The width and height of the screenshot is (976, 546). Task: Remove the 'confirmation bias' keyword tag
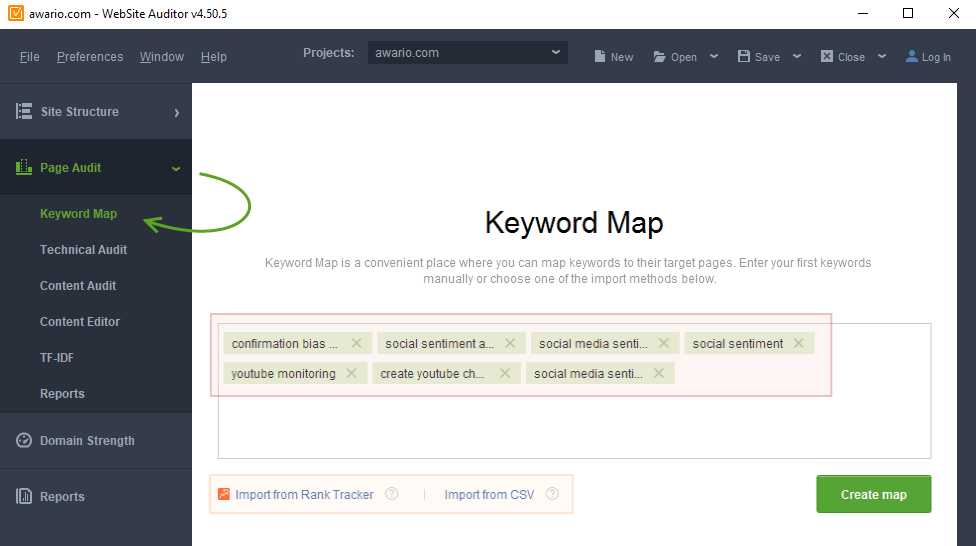pyautogui.click(x=356, y=343)
